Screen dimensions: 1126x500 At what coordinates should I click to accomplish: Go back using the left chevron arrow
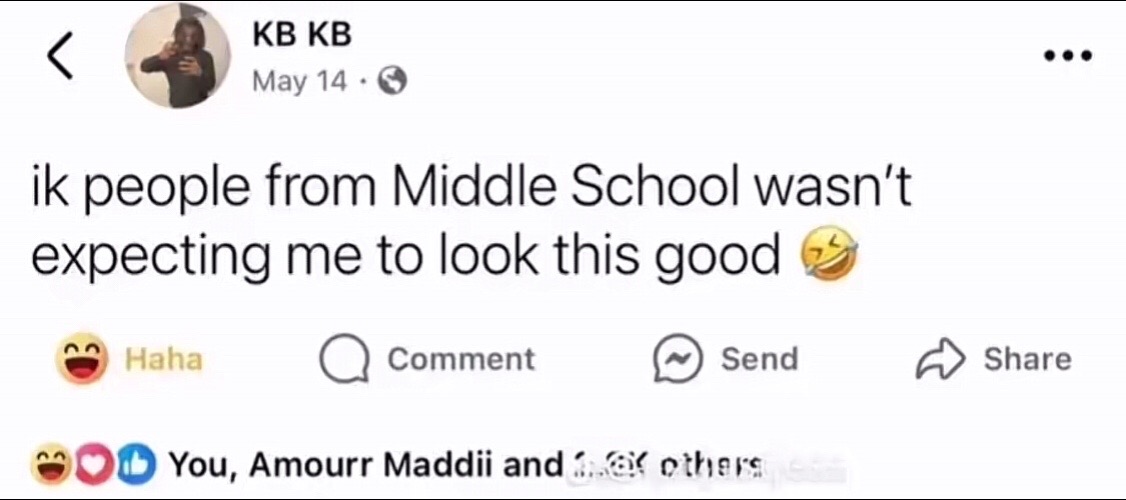(61, 57)
